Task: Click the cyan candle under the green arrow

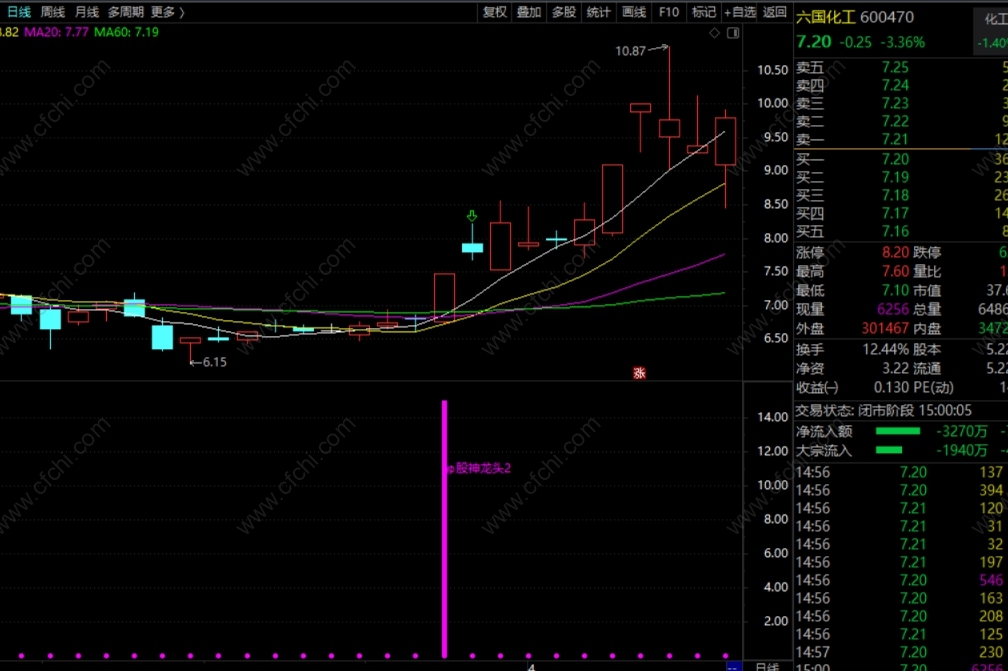Action: click(472, 248)
